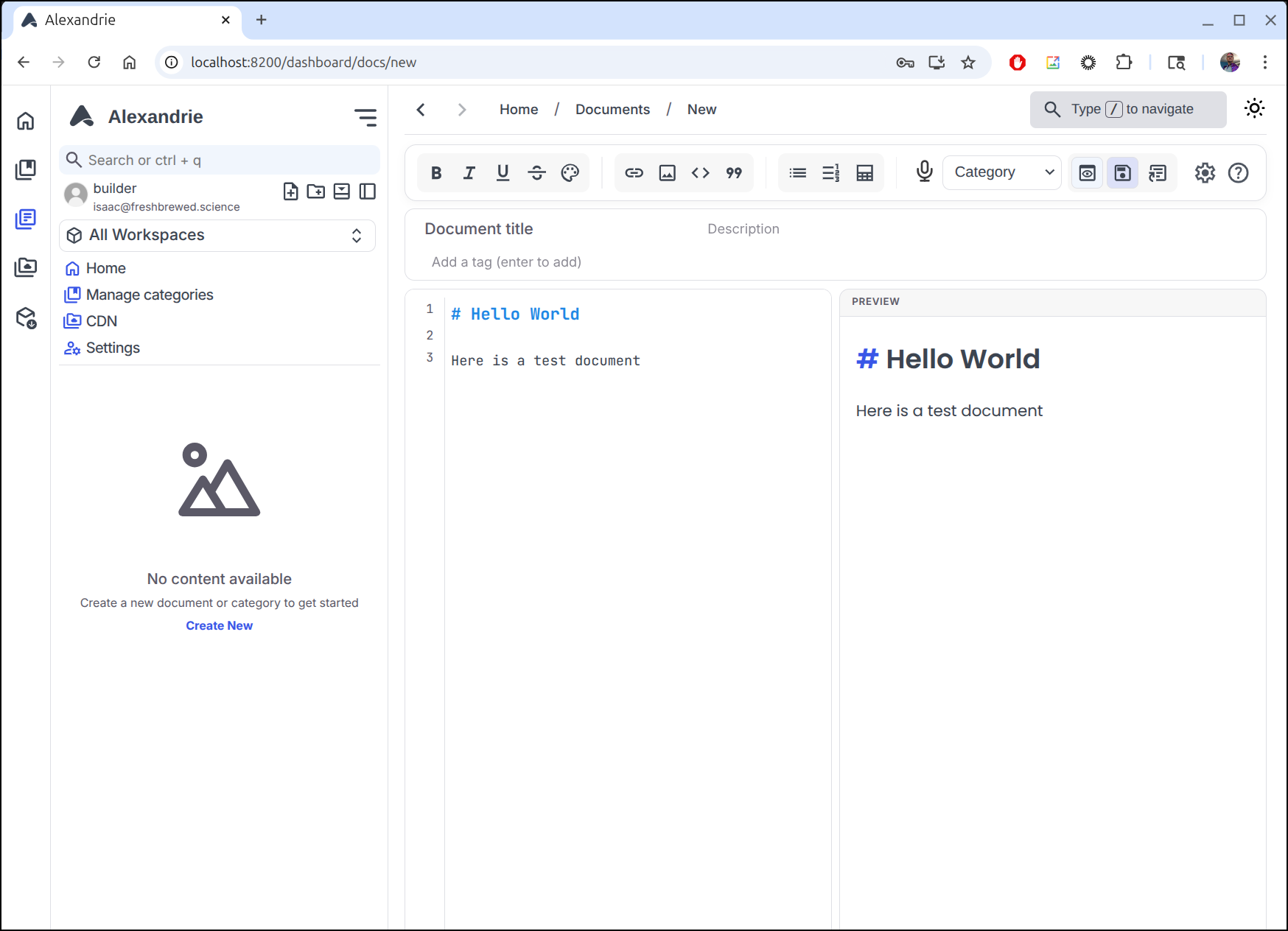Viewport: 1288px width, 931px height.
Task: Switch light/dark theme with the sun icon
Action: point(1254,109)
